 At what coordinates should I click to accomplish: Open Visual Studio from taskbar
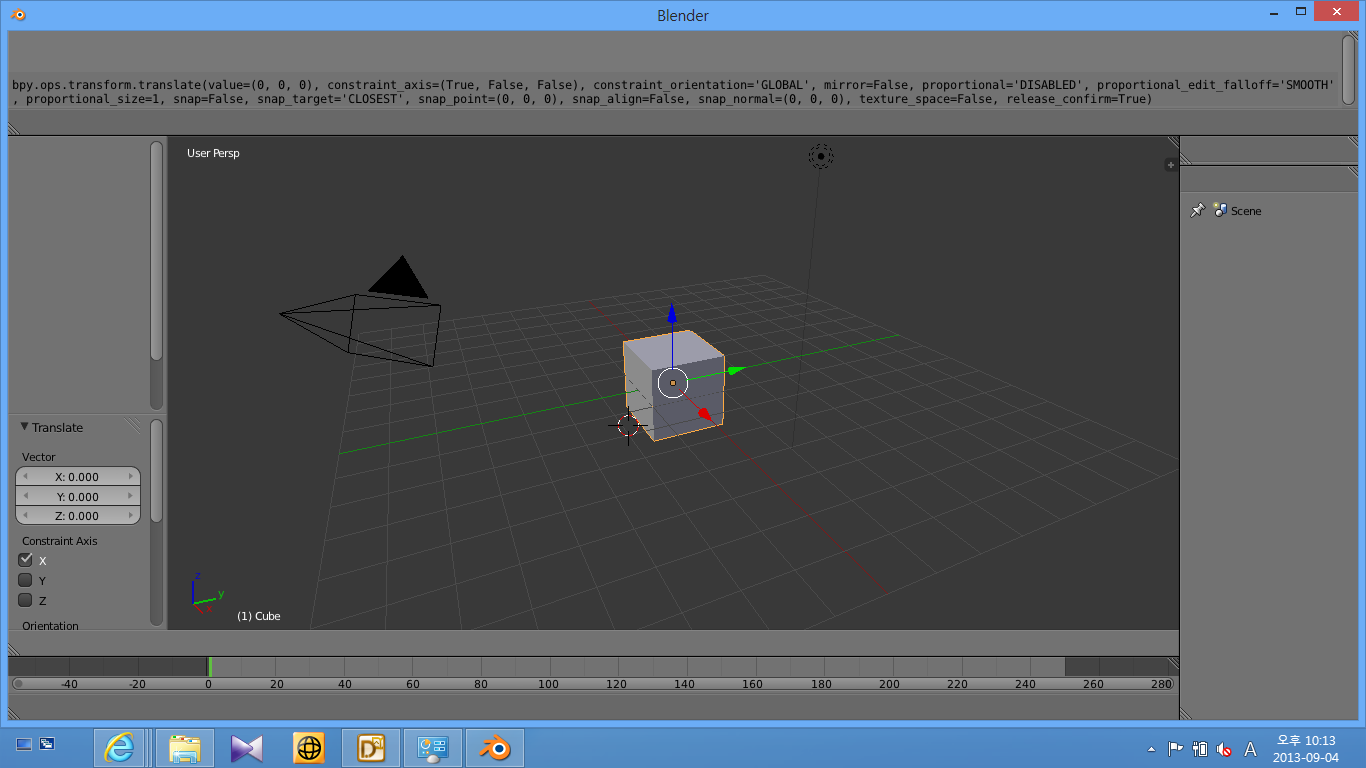click(x=247, y=748)
